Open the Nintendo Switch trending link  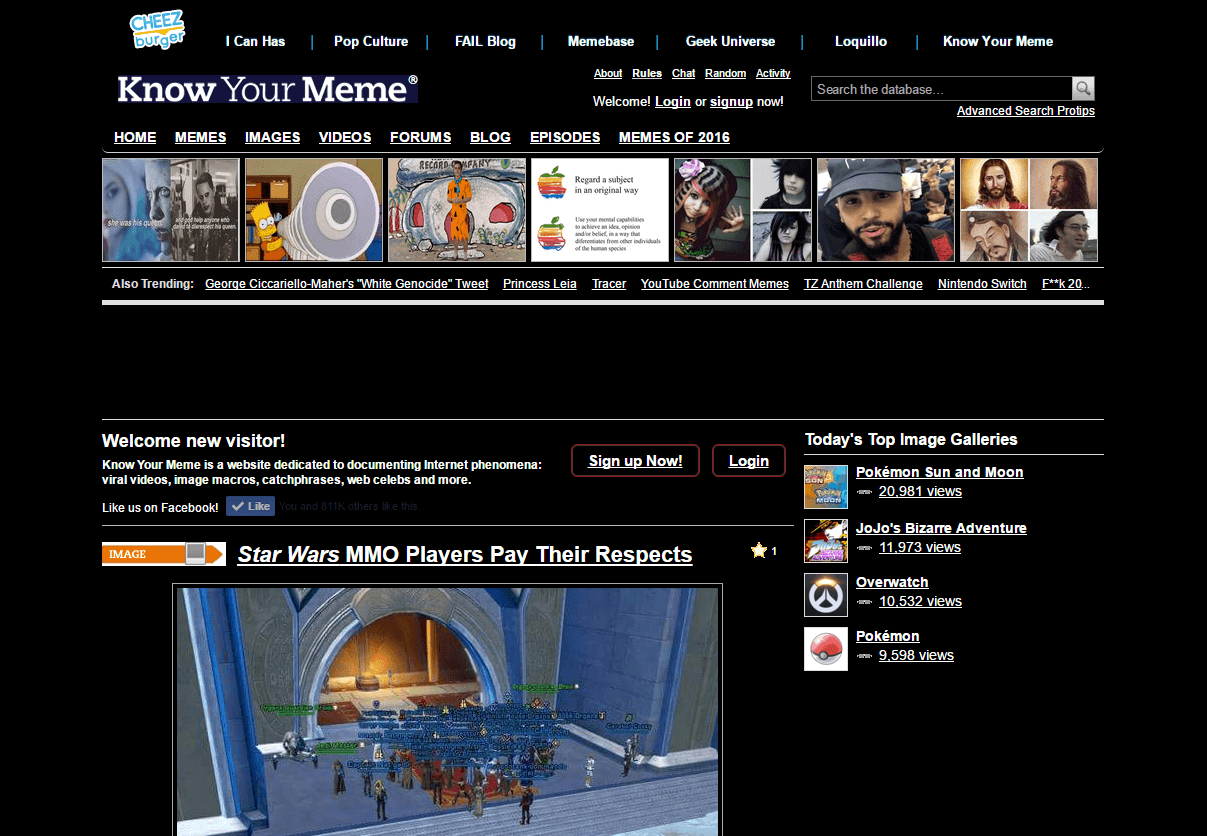point(982,284)
